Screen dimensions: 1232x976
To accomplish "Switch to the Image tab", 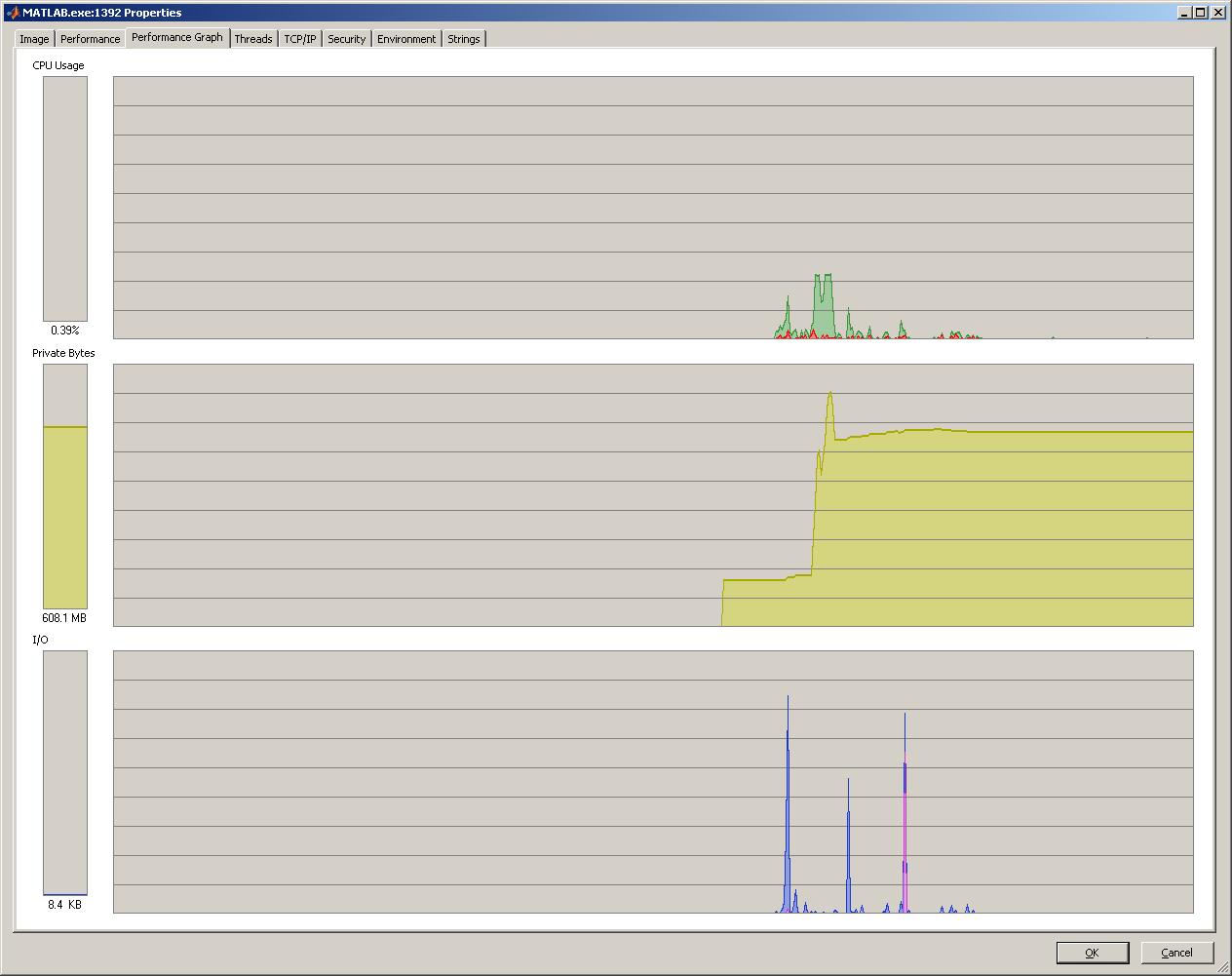I will 34,39.
